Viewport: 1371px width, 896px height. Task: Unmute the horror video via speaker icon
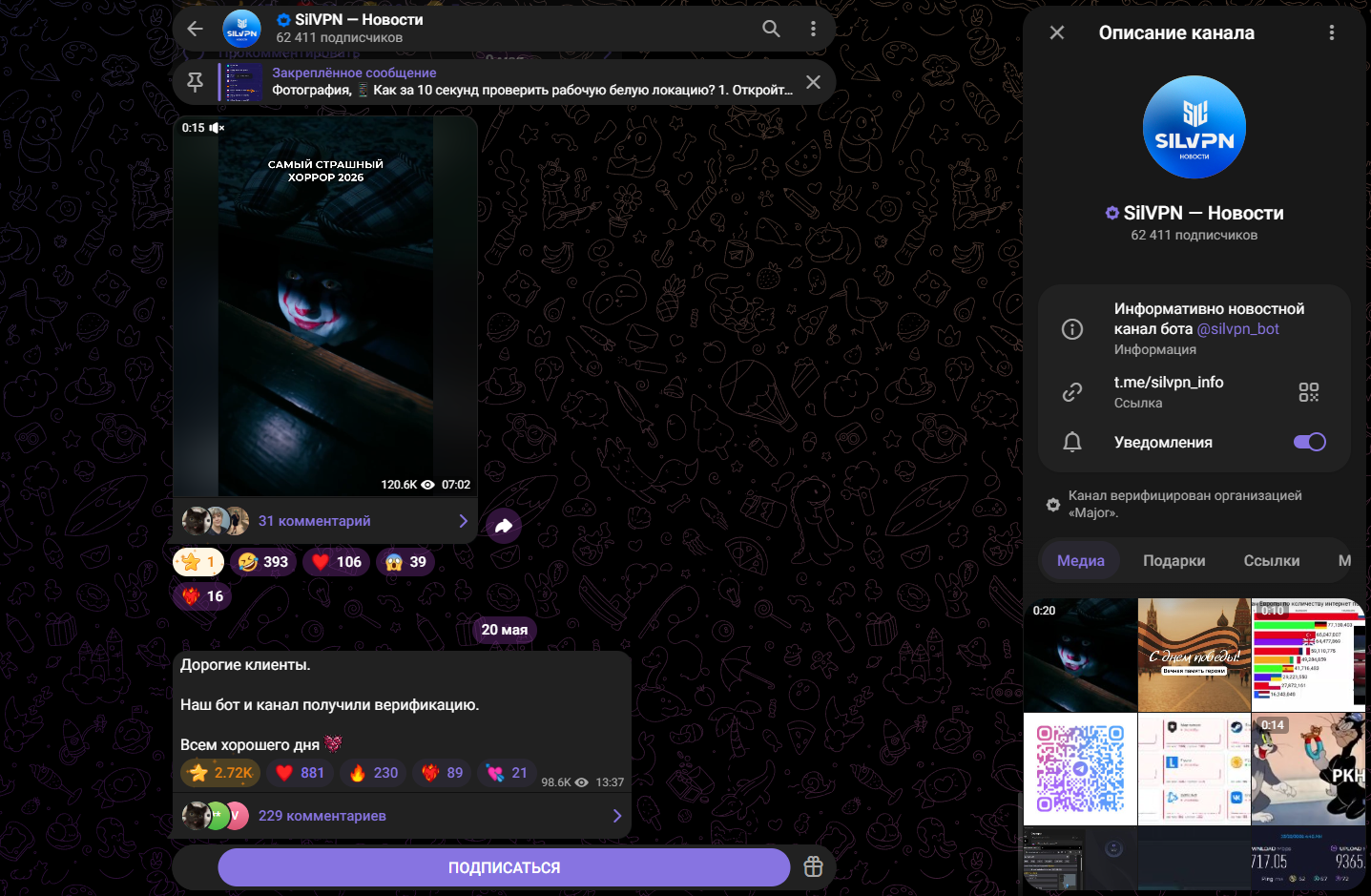(x=217, y=128)
